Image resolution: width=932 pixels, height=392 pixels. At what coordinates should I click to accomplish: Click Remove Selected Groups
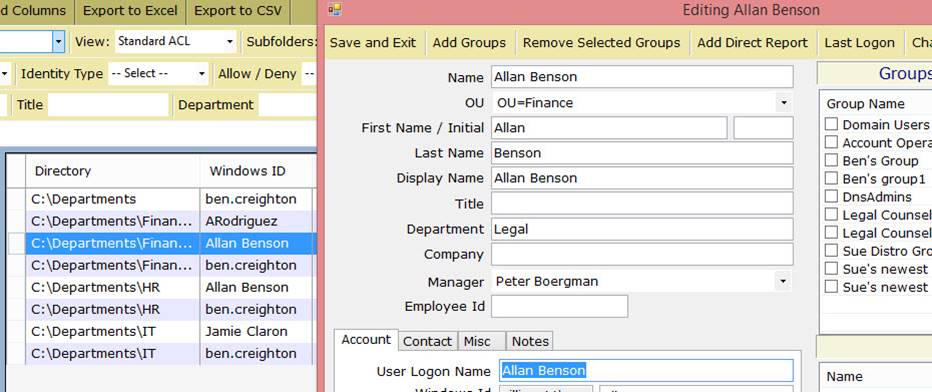point(601,43)
